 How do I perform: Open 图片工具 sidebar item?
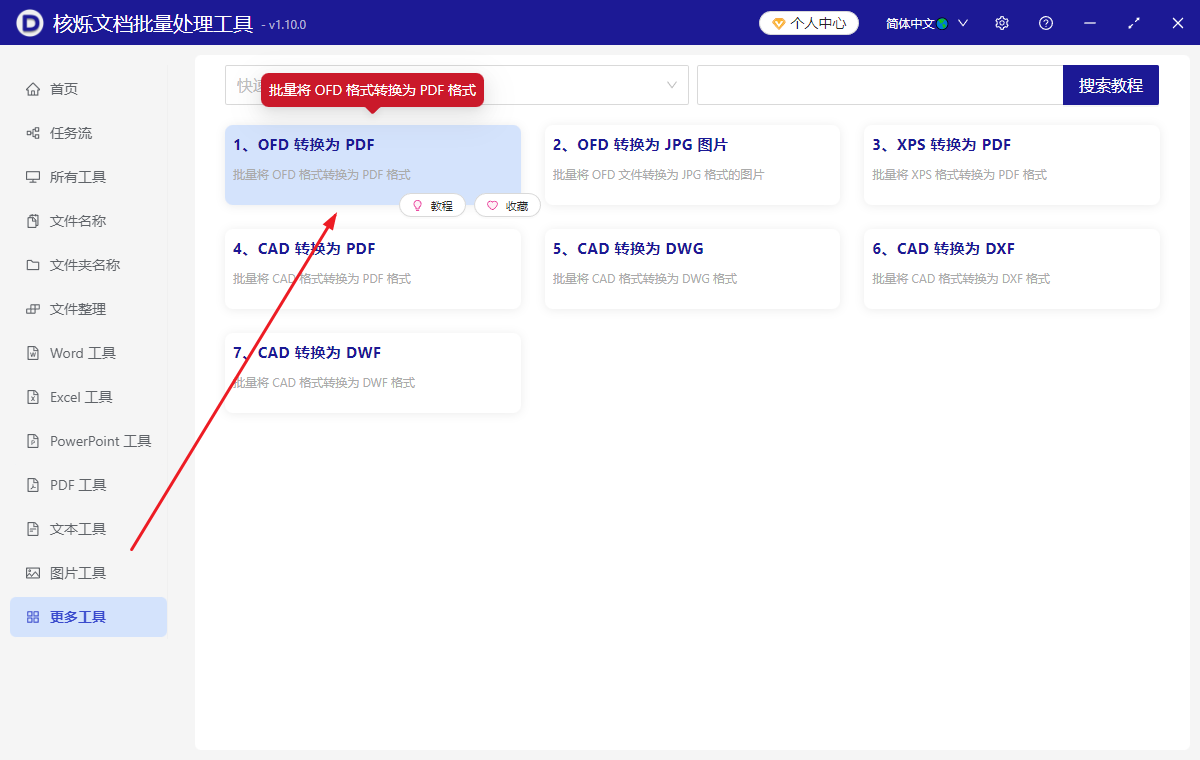pyautogui.click(x=88, y=573)
